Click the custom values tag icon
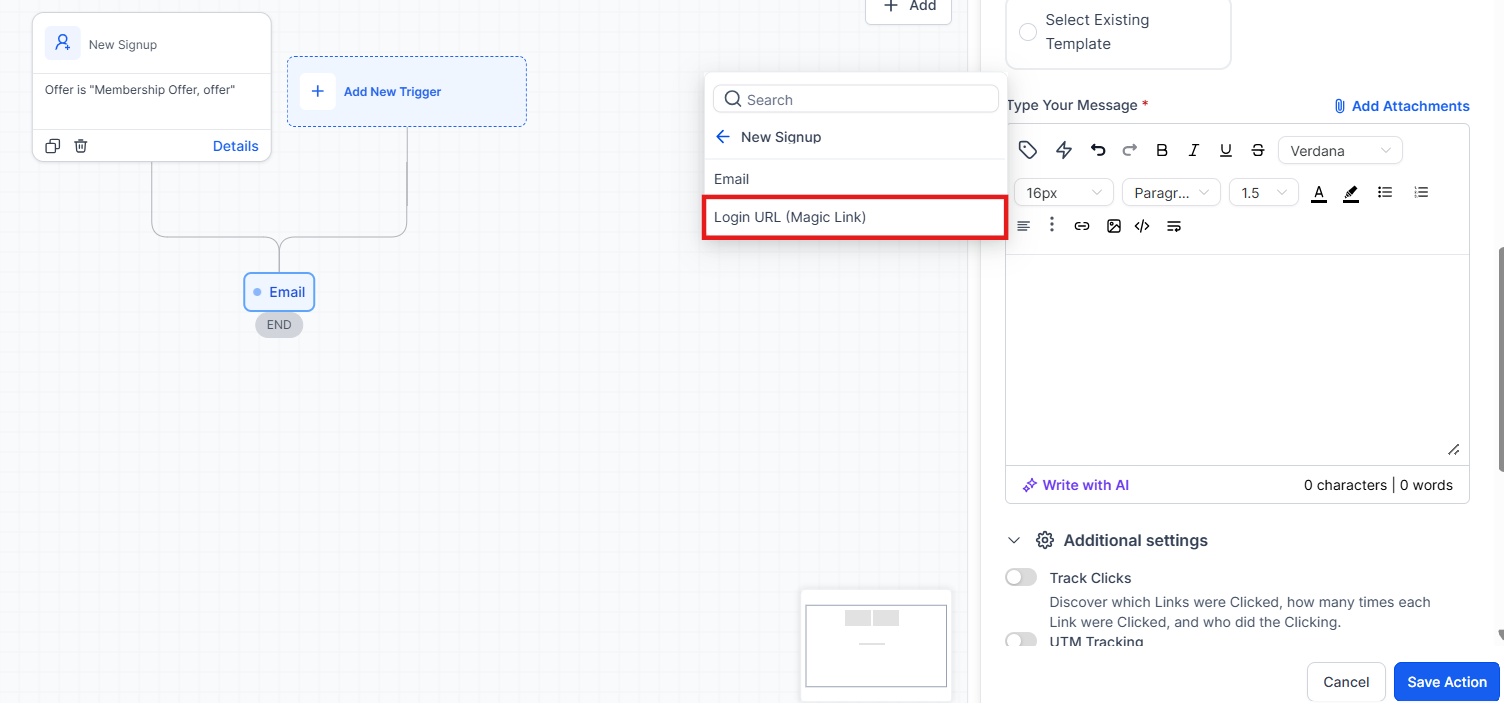This screenshot has height=703, width=1504. pos(1028,150)
